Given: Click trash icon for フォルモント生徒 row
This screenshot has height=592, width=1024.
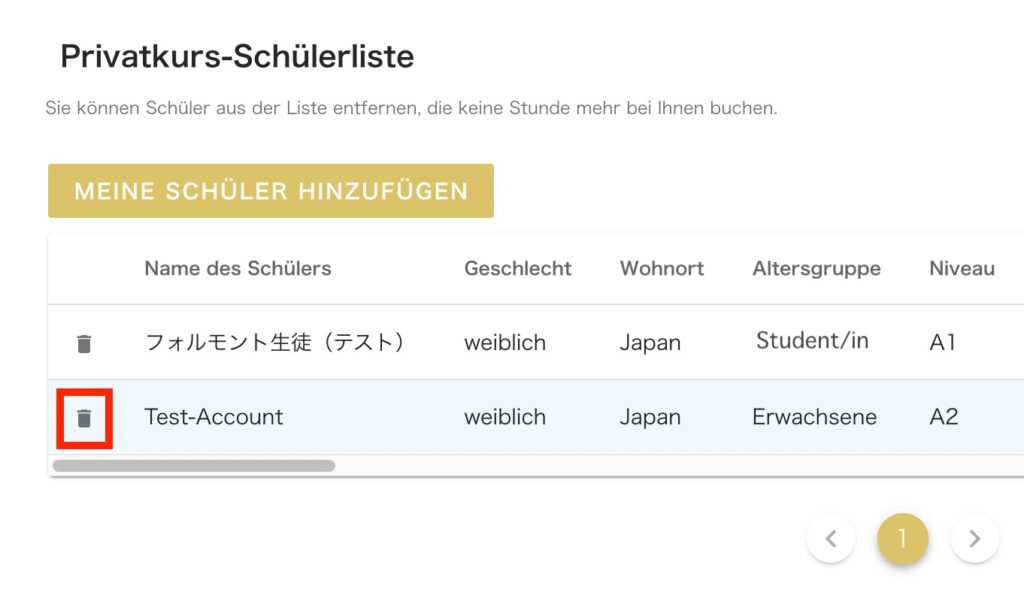Looking at the screenshot, I should pos(84,344).
